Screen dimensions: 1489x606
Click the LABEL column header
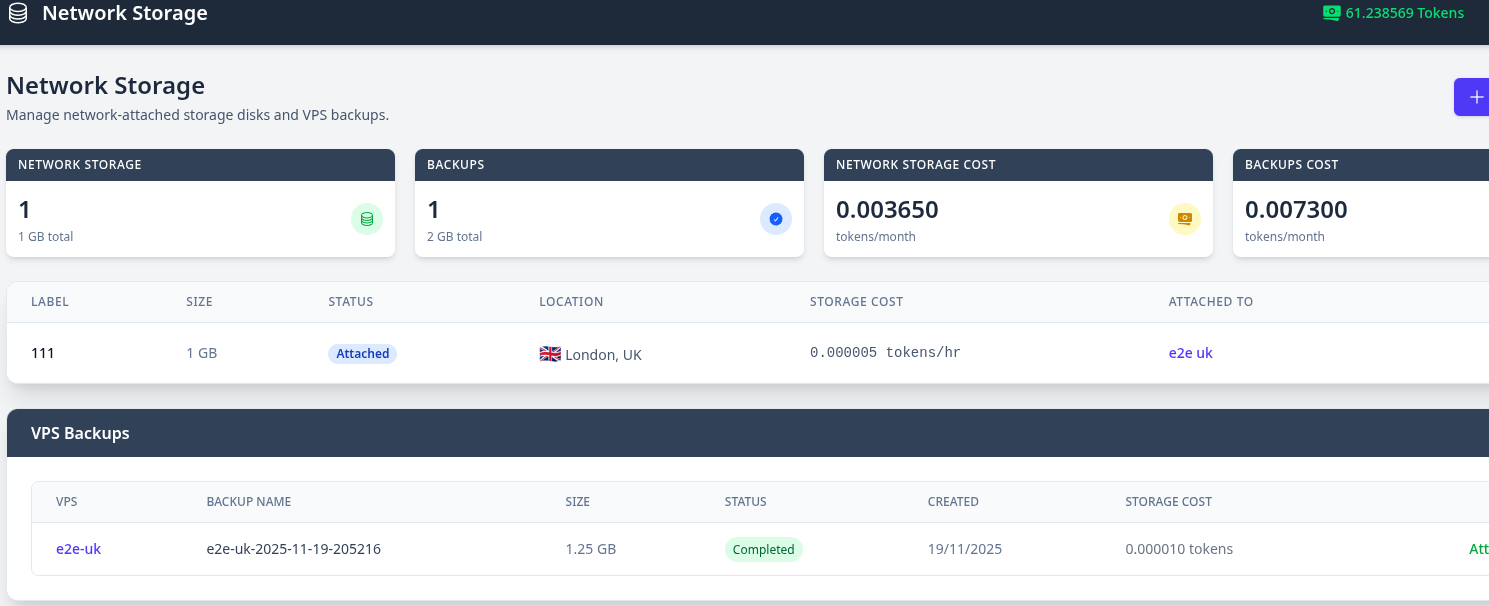(x=50, y=301)
